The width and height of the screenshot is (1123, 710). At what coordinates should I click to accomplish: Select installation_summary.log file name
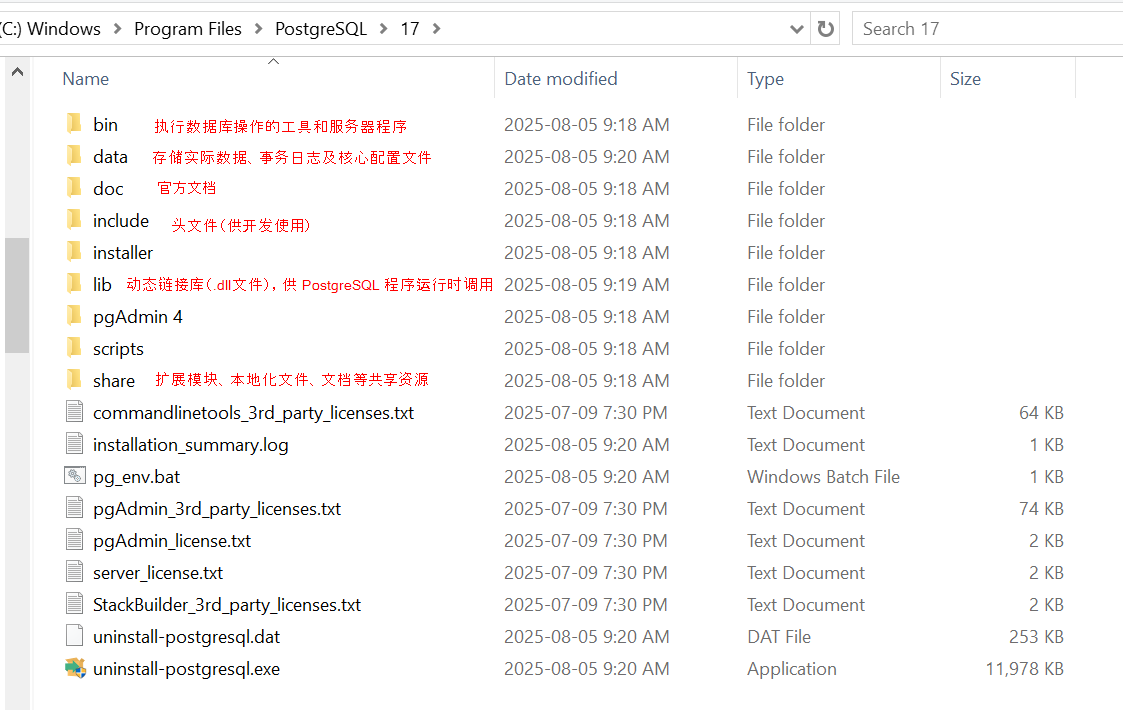(191, 445)
